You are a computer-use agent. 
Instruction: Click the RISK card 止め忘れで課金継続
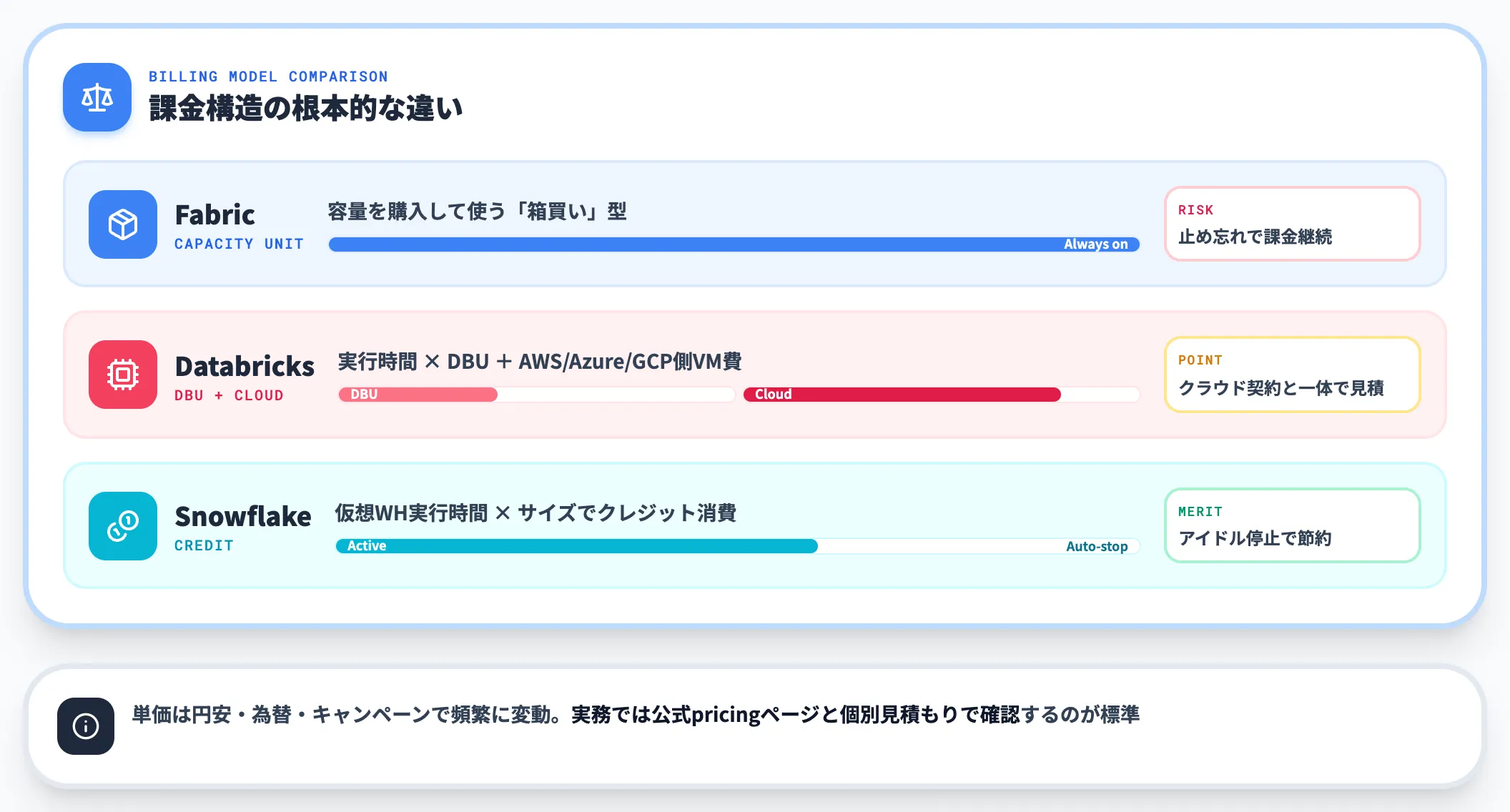coord(1292,224)
